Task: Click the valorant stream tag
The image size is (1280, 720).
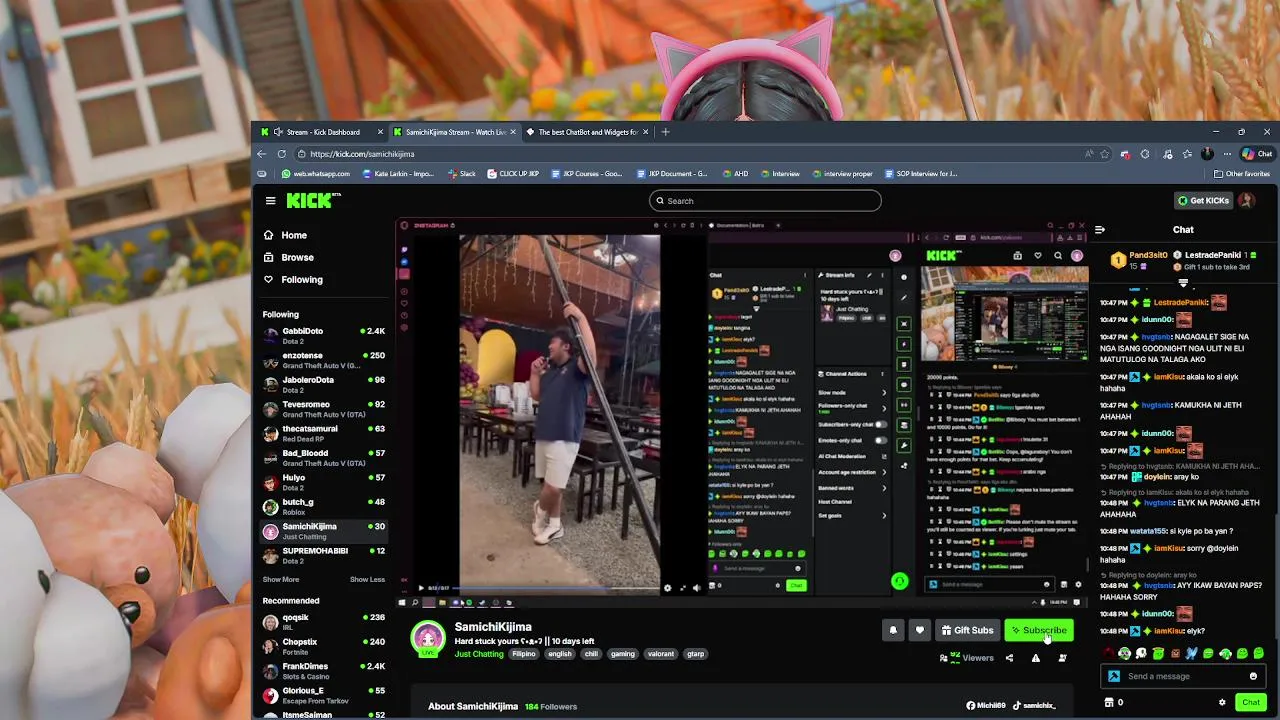Action: [660, 654]
